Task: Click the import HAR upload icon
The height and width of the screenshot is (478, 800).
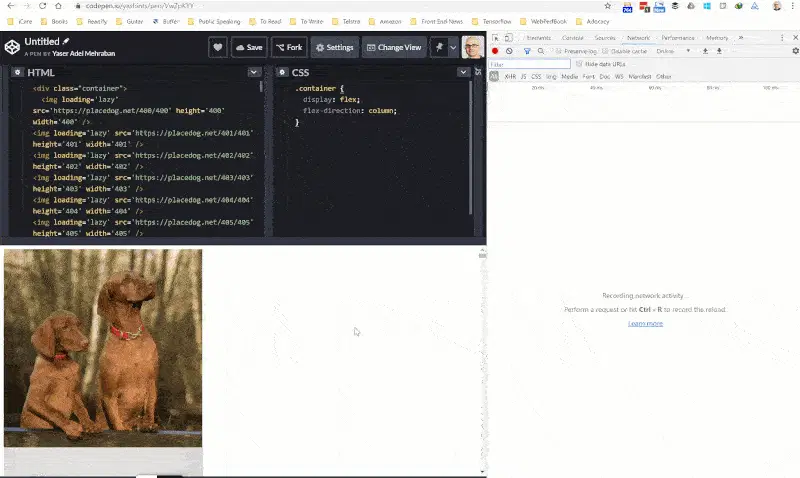Action: (x=705, y=51)
